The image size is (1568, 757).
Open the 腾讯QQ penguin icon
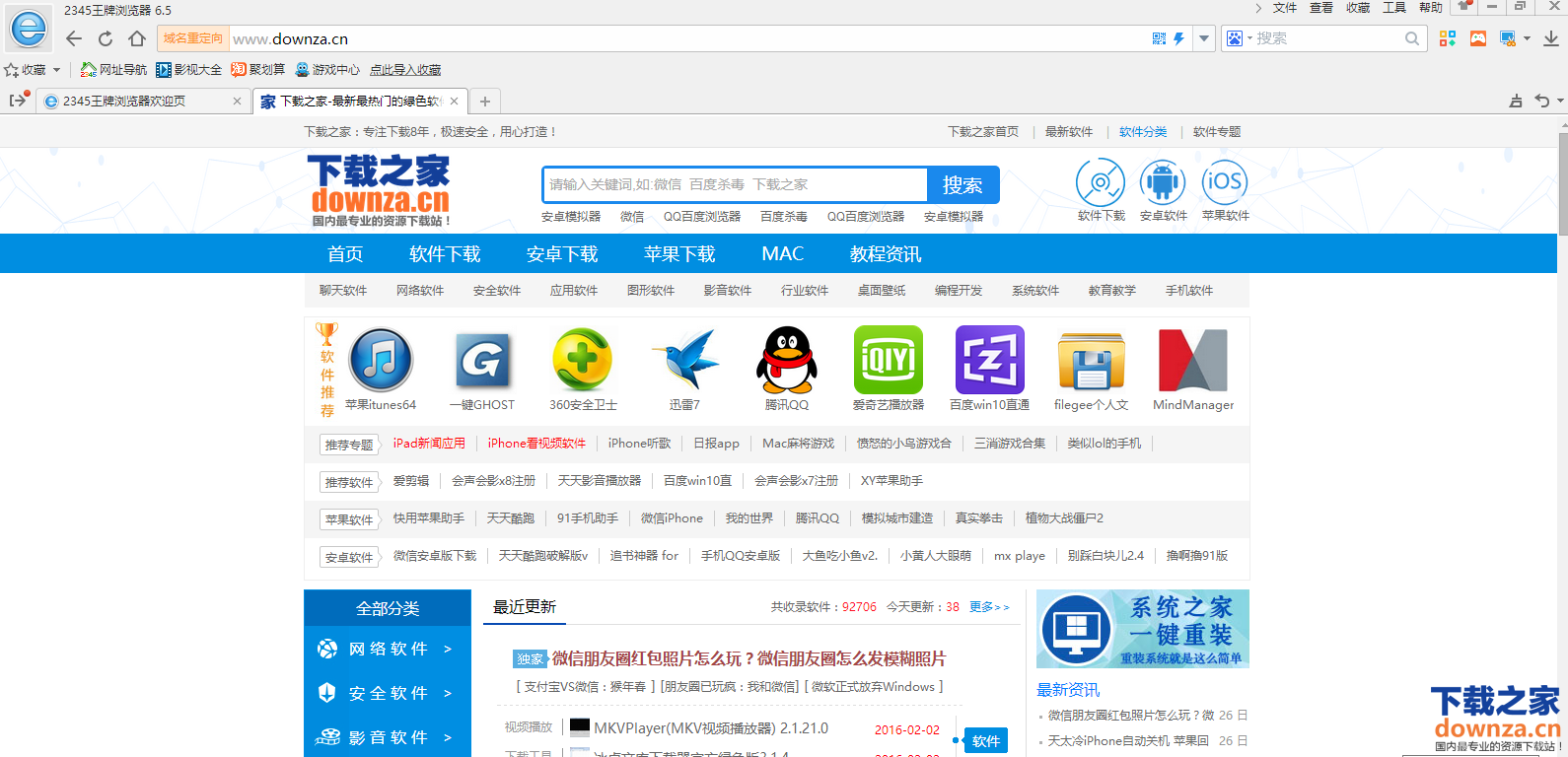click(787, 360)
